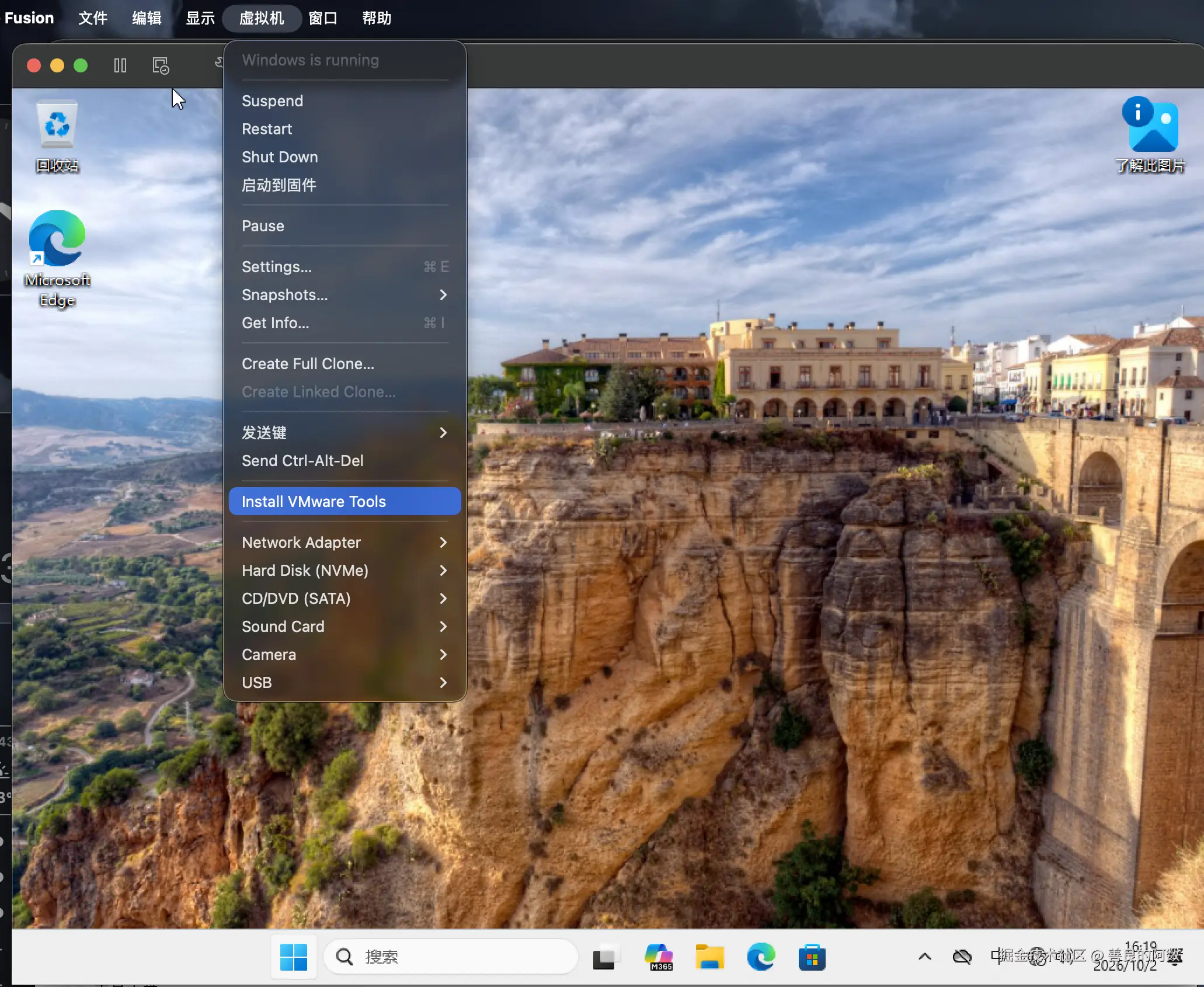
Task: Choose Install VMware Tools
Action: pos(345,502)
